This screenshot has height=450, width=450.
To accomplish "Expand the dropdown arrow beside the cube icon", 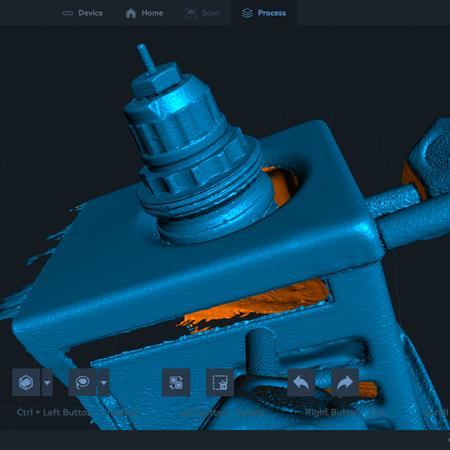I will click(x=47, y=382).
